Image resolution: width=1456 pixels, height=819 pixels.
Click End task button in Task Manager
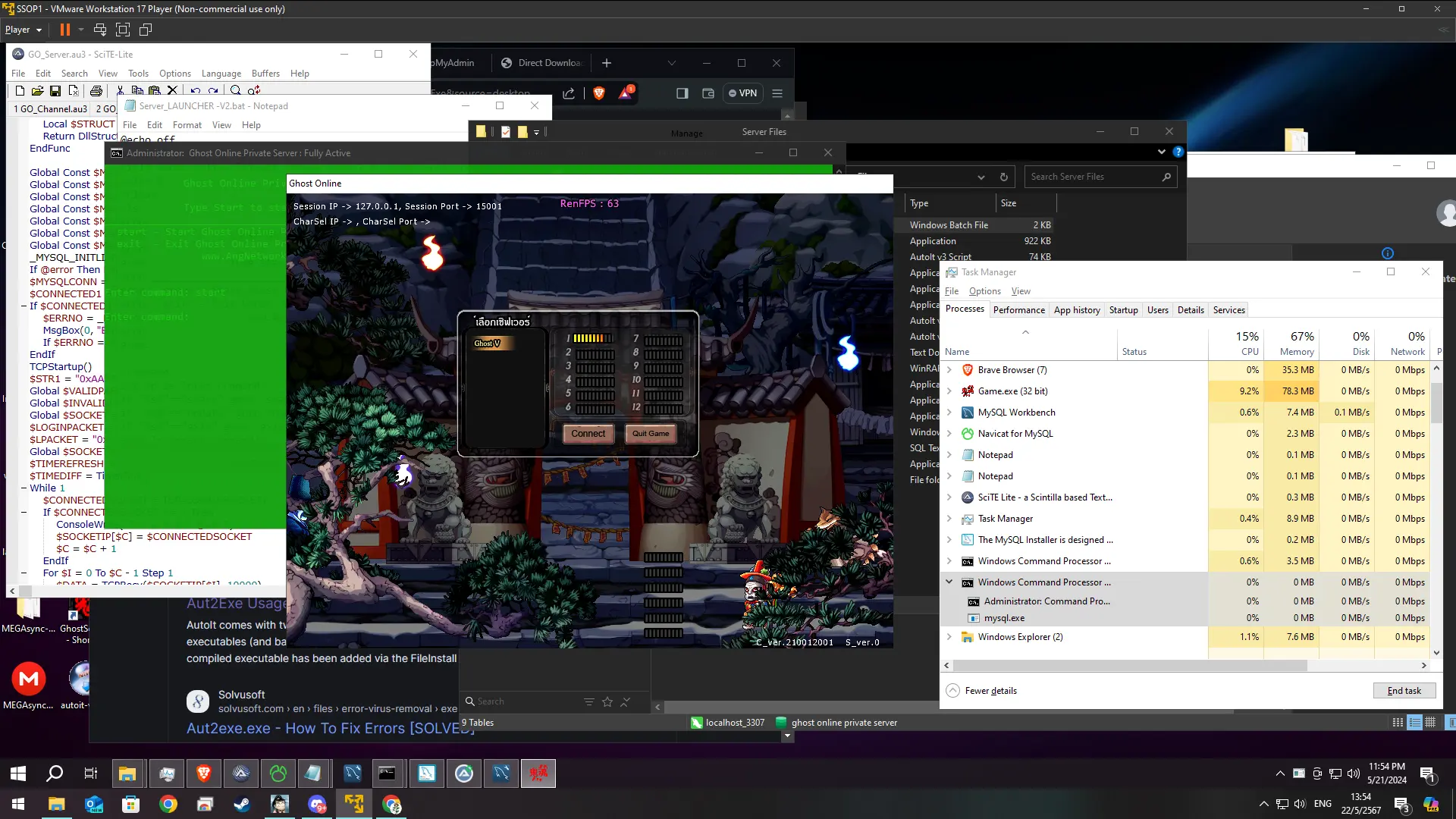coord(1404,691)
